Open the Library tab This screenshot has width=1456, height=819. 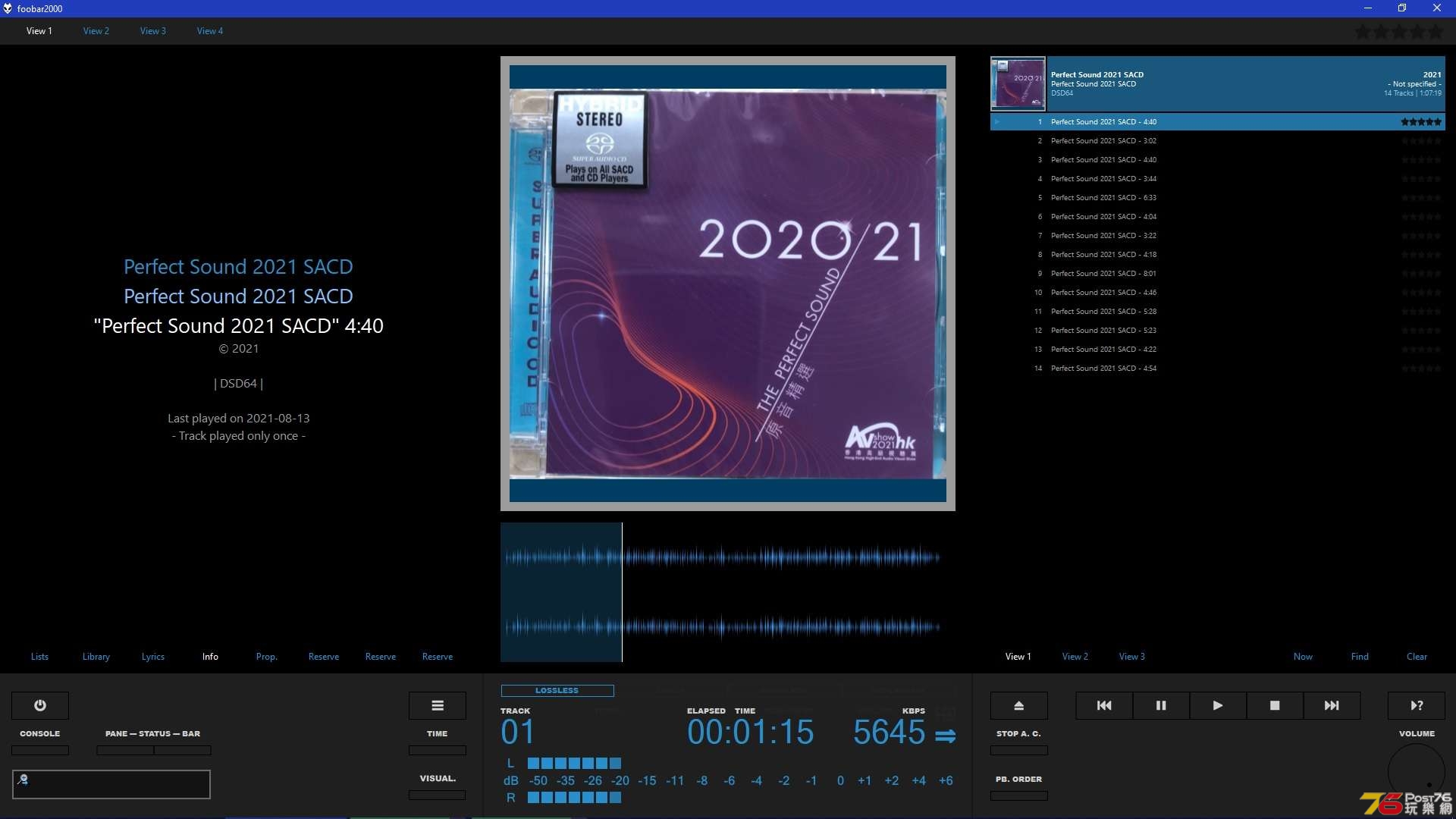[96, 657]
